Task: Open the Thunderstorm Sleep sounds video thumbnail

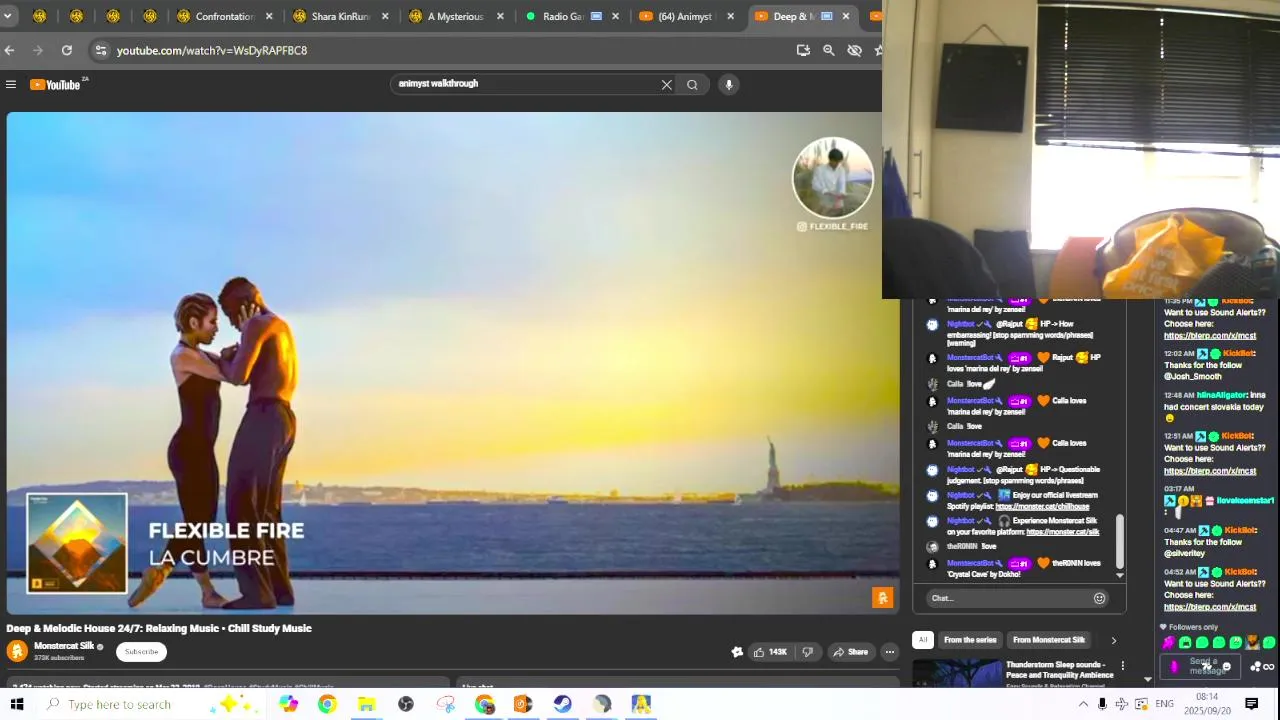Action: pyautogui.click(x=956, y=673)
